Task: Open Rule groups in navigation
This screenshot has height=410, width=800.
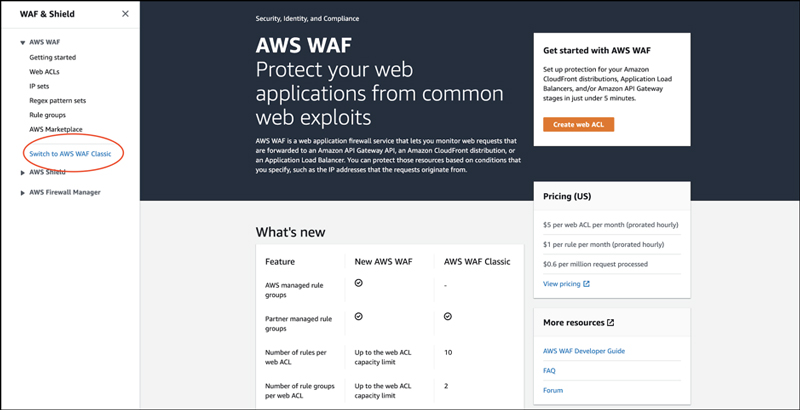Action: coord(48,115)
